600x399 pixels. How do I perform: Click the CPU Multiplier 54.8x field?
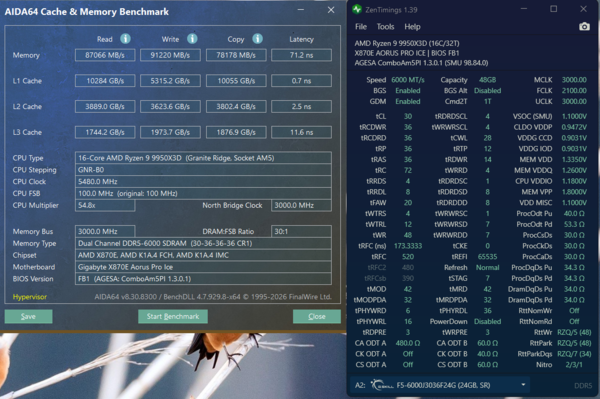[x=105, y=205]
